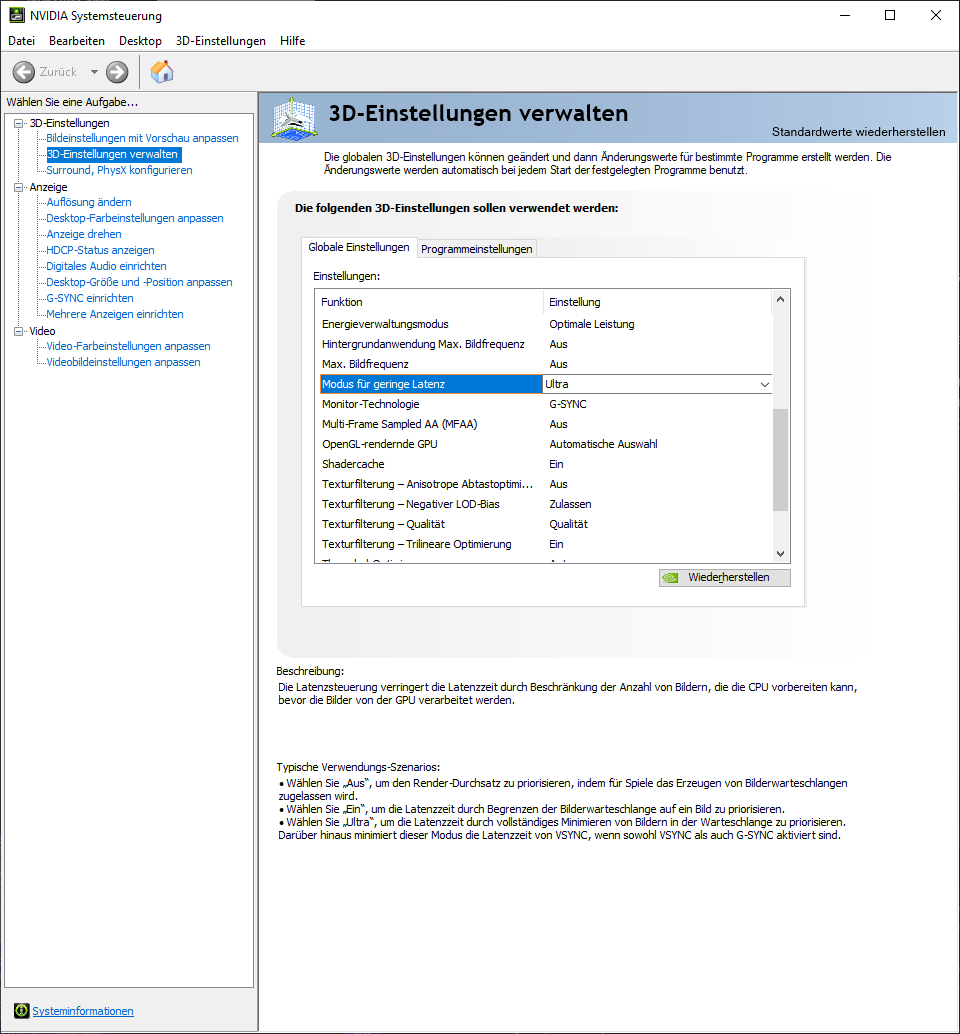Screen dimensions: 960x1034
Task: Open the Home icon in toolbar
Action: (162, 72)
